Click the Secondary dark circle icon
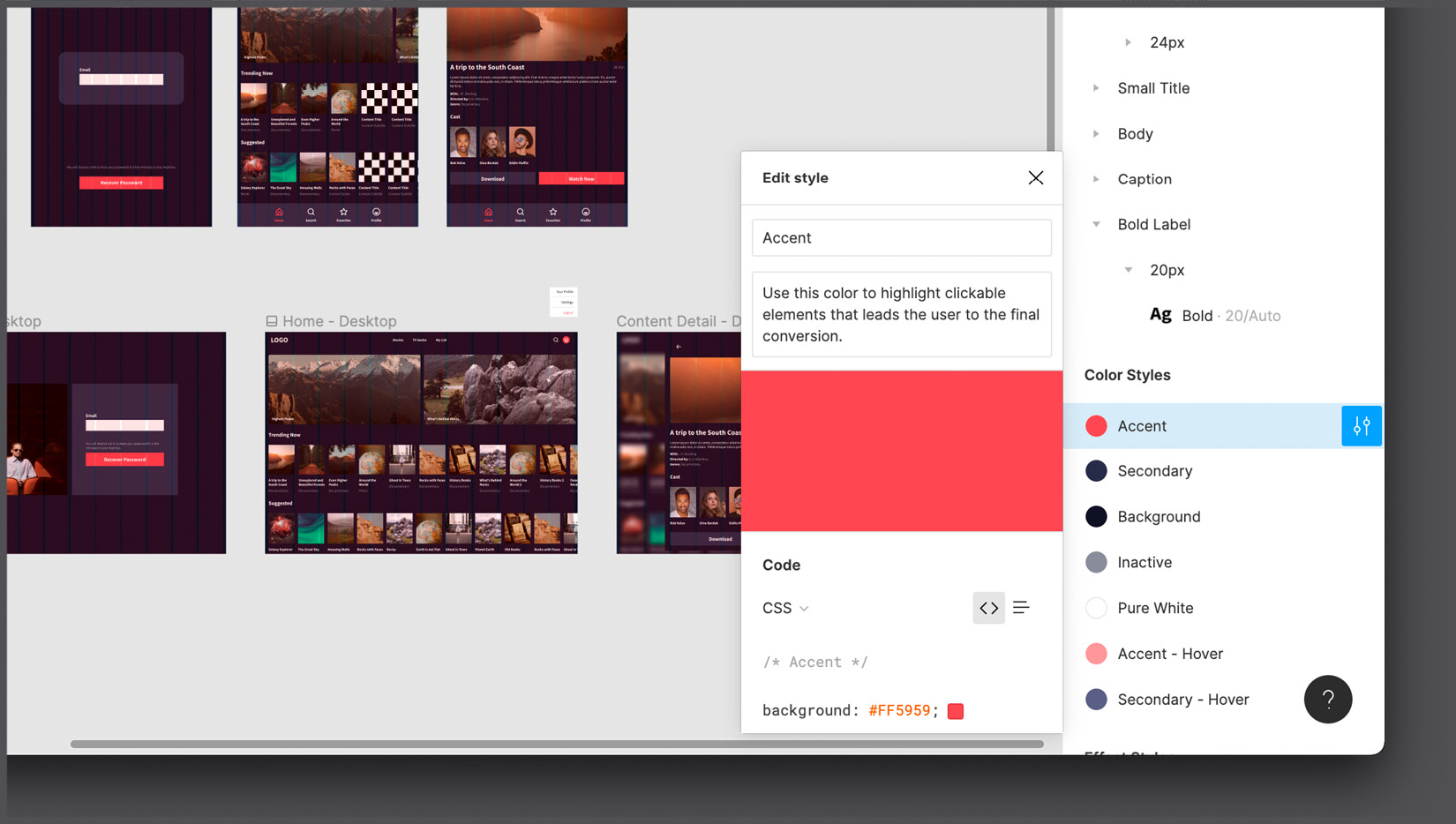 point(1096,470)
